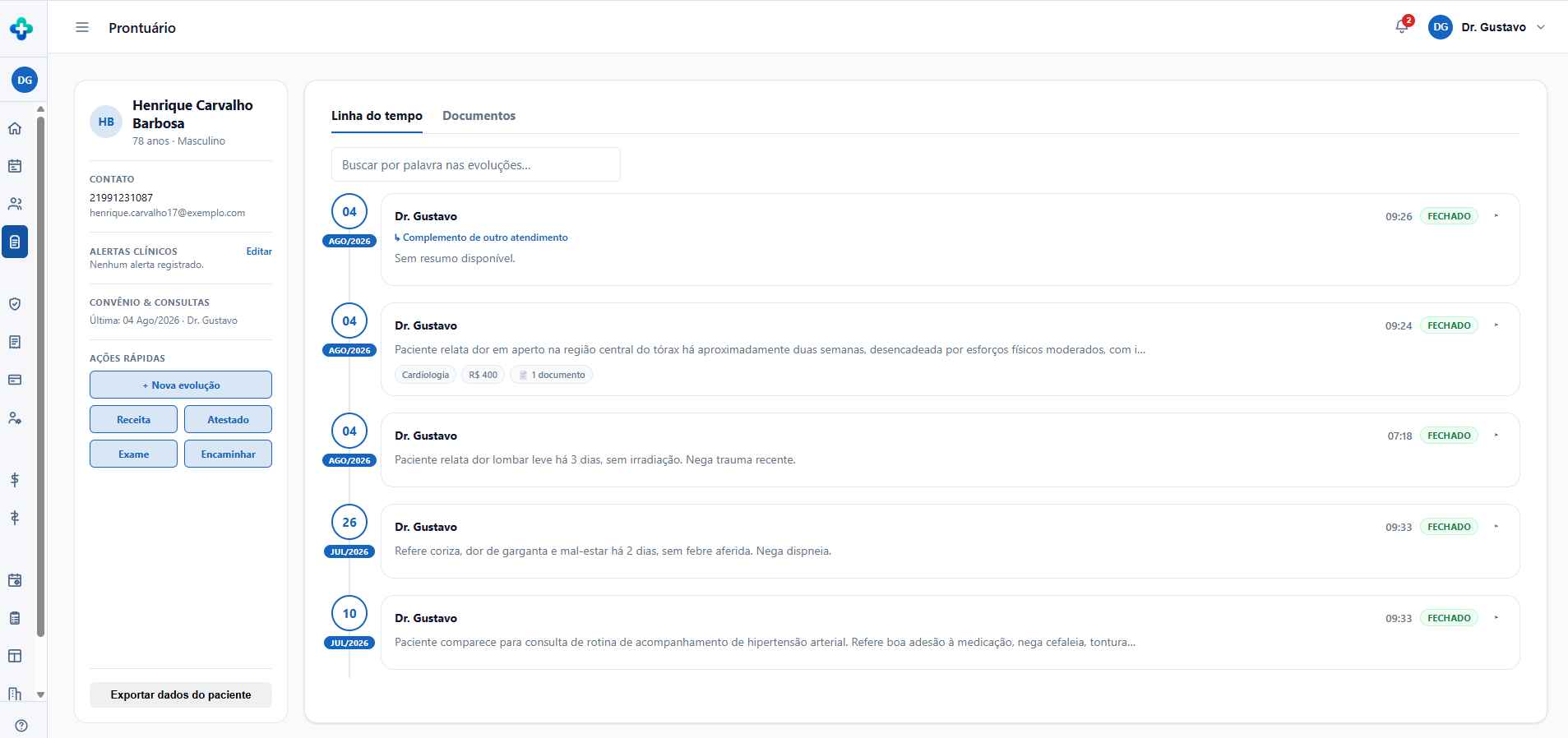This screenshot has width=1568, height=738.
Task: Open the Dr. Gustavo account dropdown
Action: pos(1487,27)
